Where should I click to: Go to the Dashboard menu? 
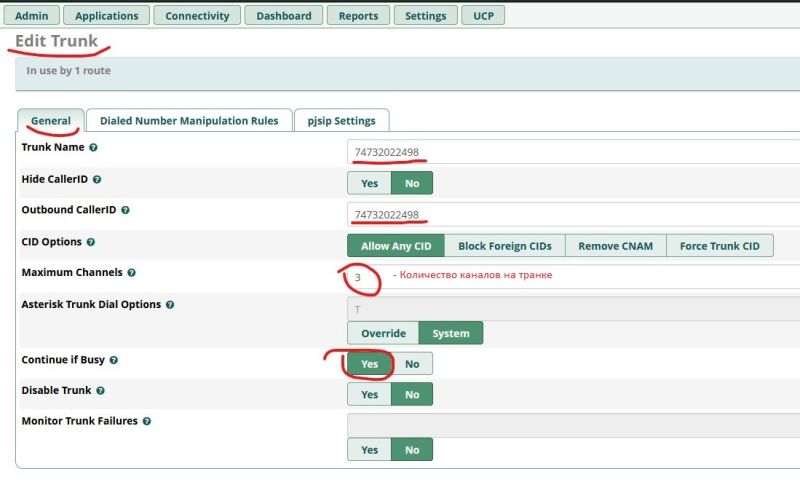click(x=284, y=15)
